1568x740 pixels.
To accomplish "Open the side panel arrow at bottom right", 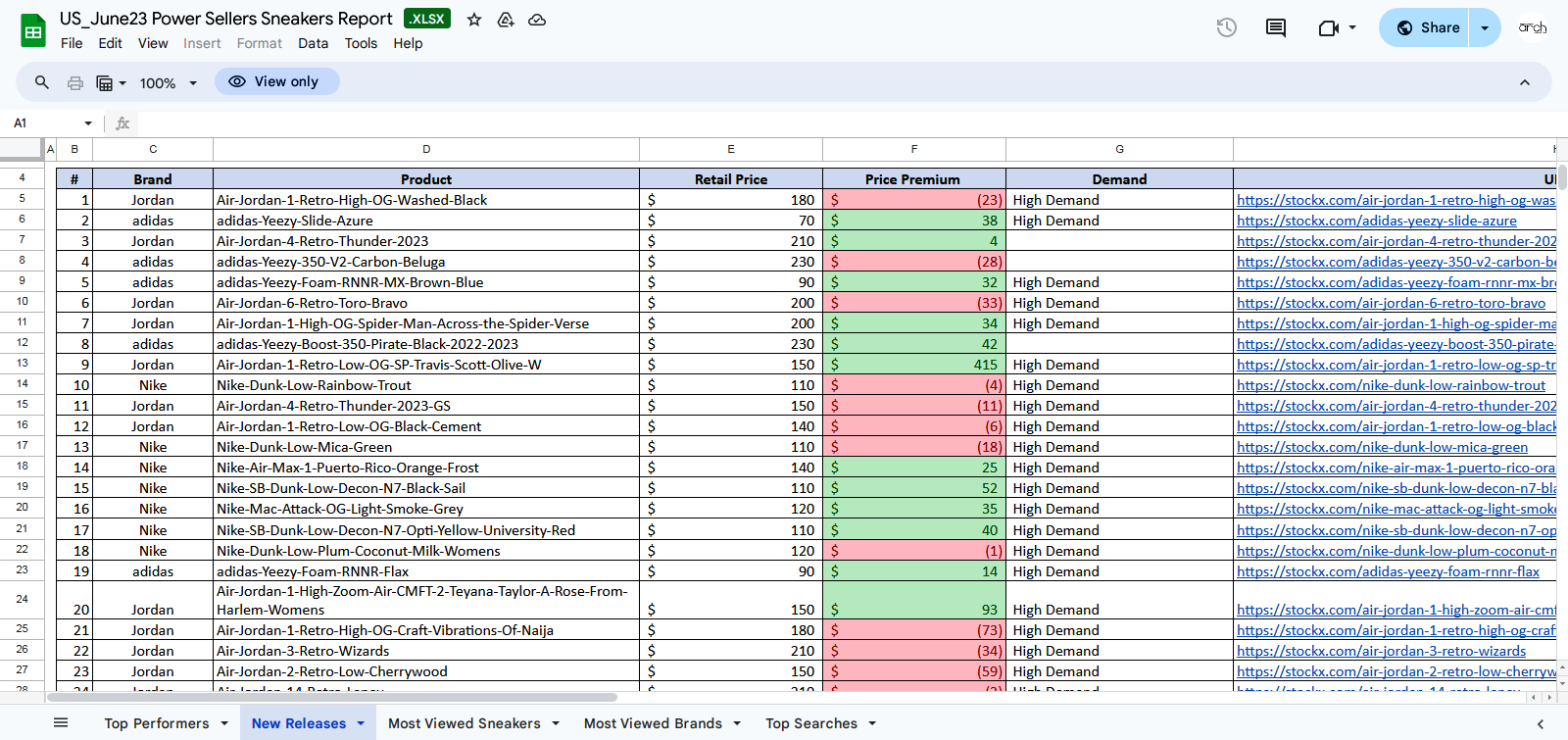I will 1541,724.
